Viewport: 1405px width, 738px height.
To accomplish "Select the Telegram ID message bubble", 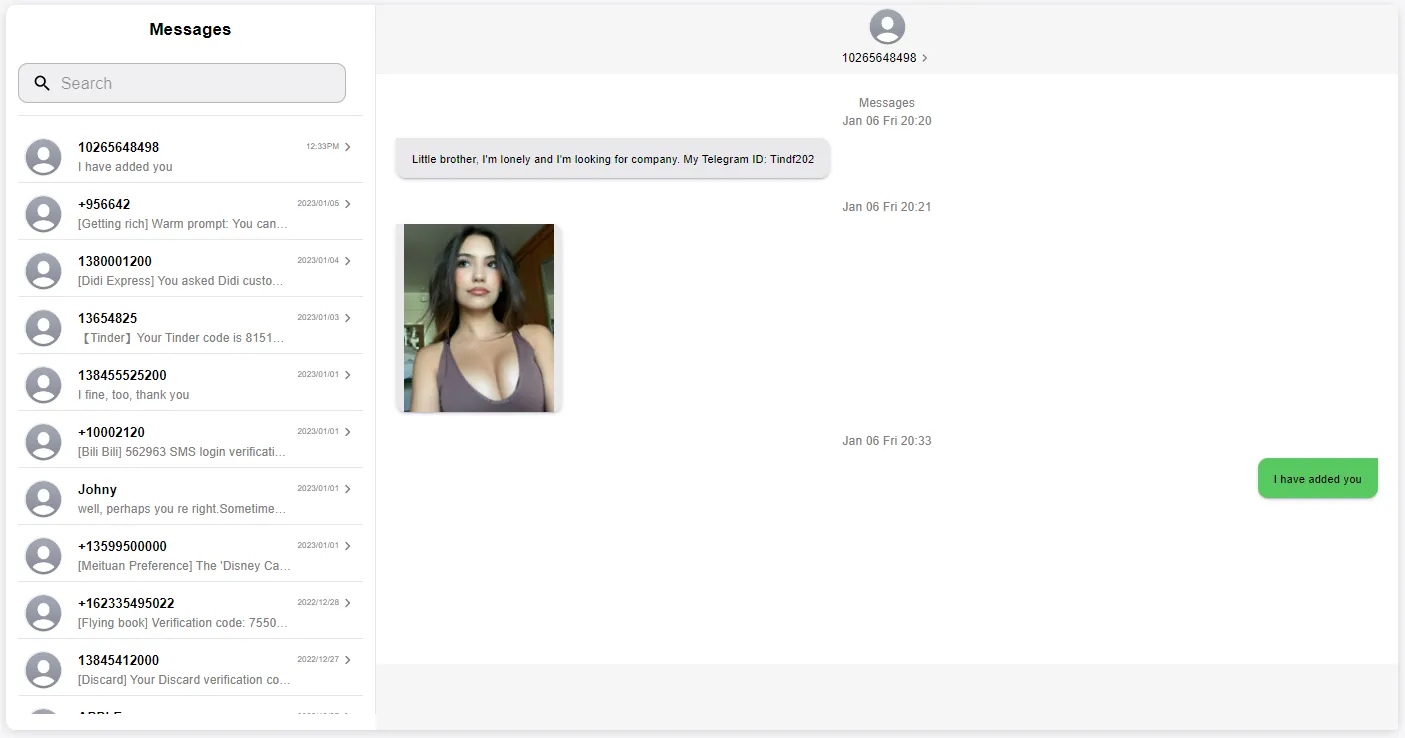I will (612, 158).
